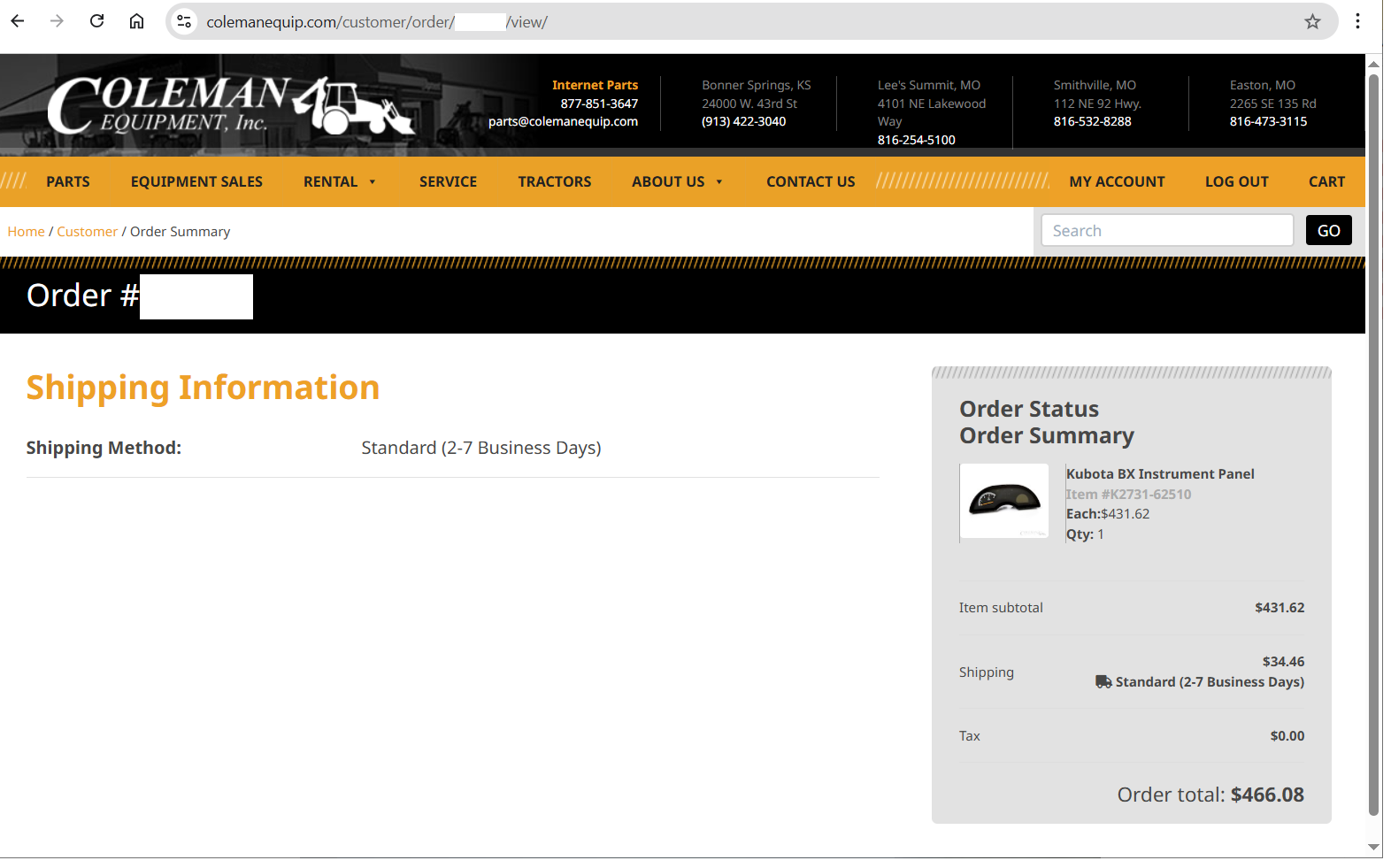The image size is (1391, 868).
Task: Click the $34.46 shipping cost
Action: [1283, 661]
